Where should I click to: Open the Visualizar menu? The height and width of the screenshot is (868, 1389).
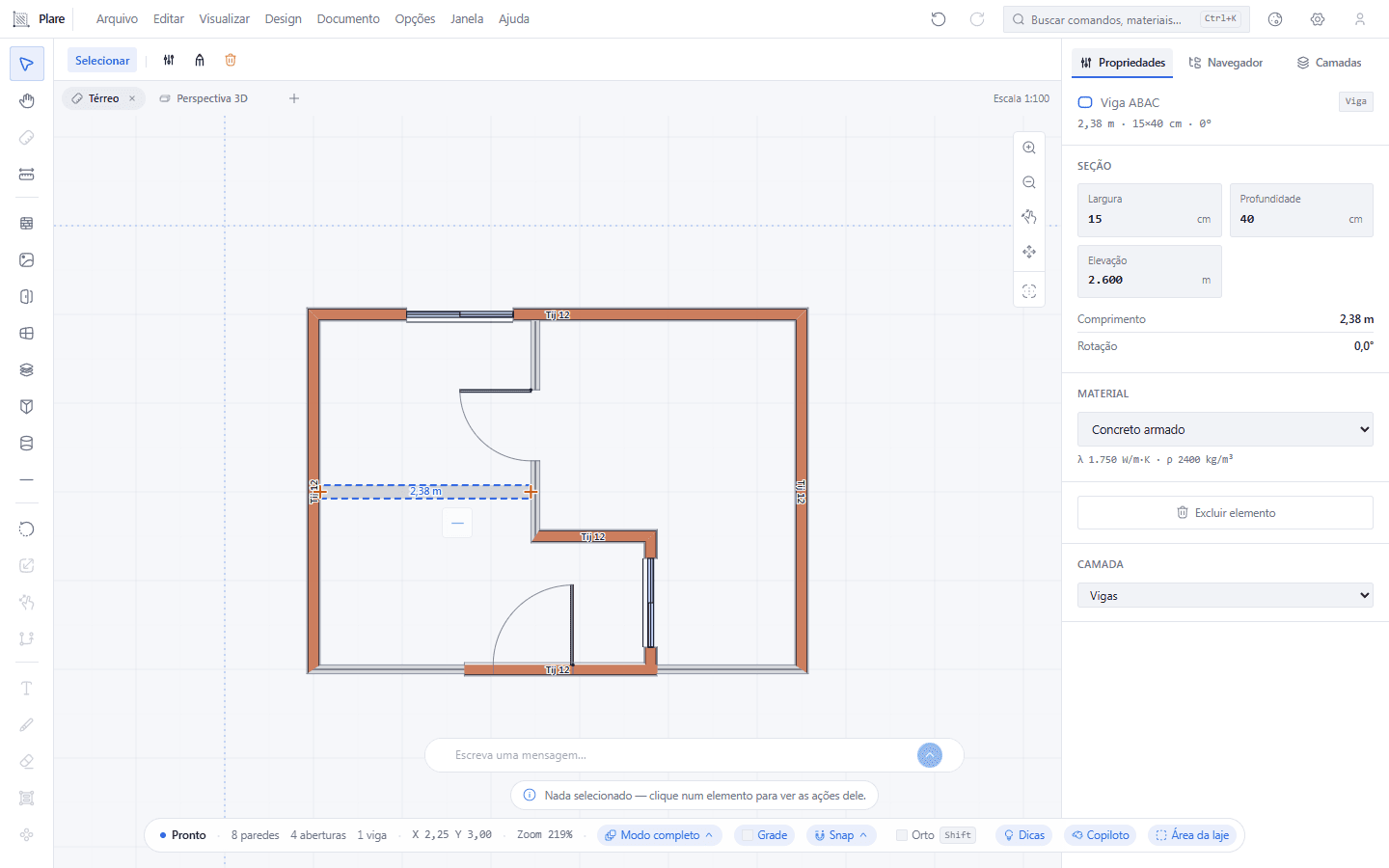tap(224, 19)
